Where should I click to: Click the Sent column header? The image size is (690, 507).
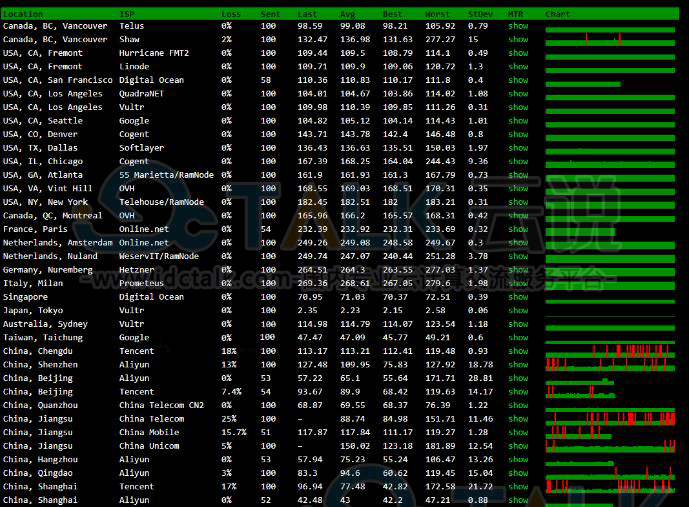[x=270, y=14]
